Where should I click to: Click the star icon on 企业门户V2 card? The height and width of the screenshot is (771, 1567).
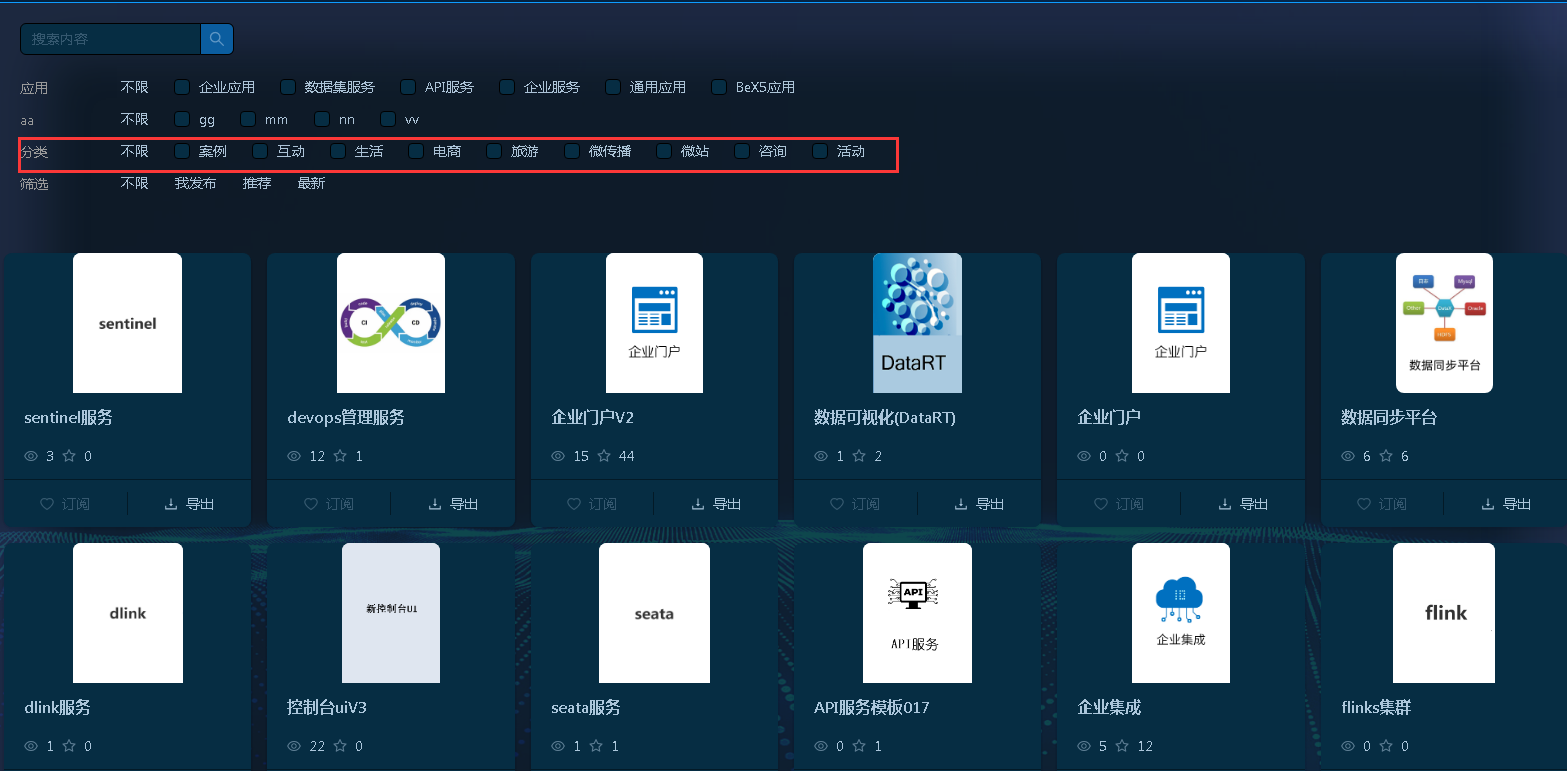tap(604, 456)
